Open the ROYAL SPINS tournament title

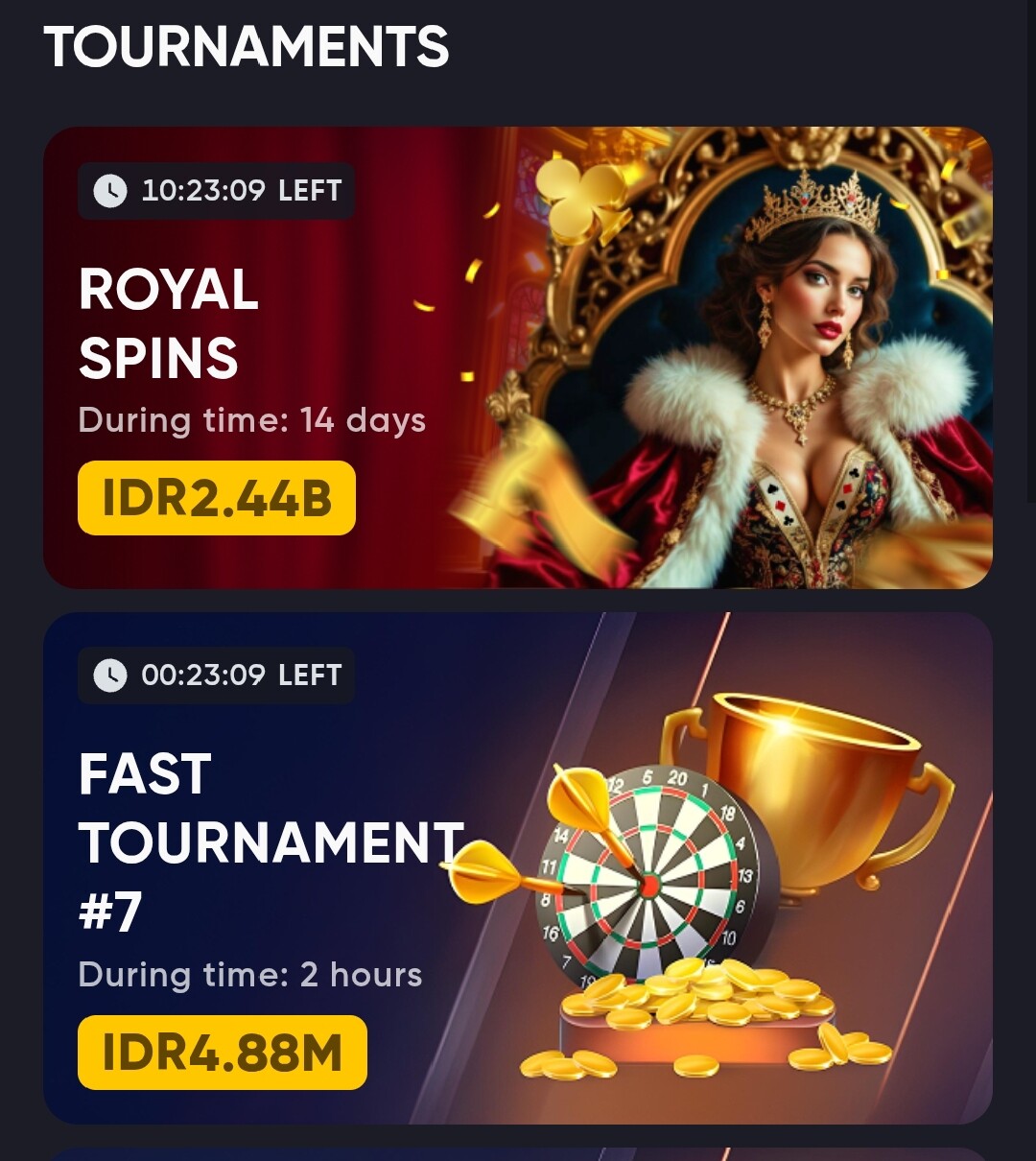click(169, 324)
